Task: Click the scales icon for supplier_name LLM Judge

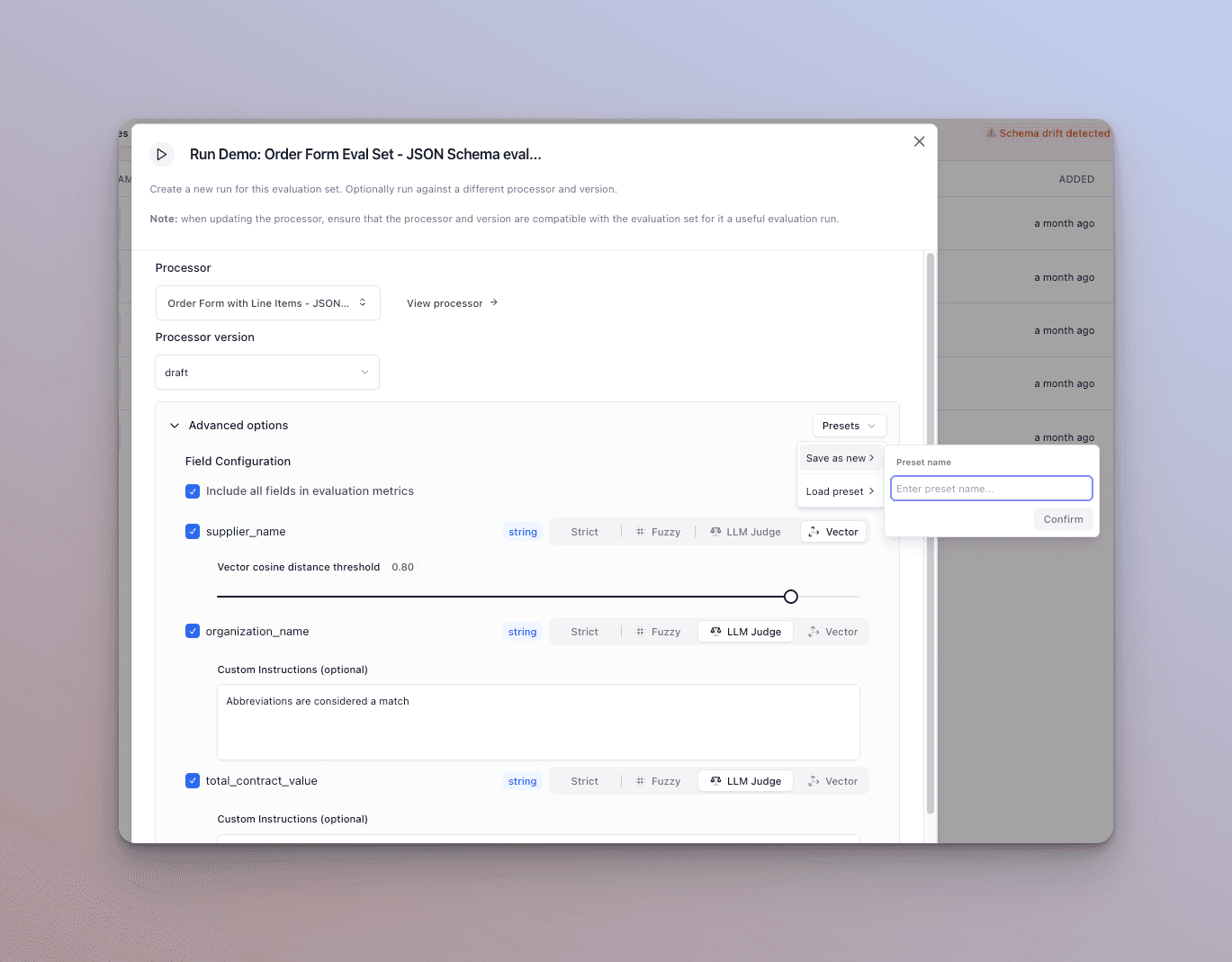Action: [715, 532]
